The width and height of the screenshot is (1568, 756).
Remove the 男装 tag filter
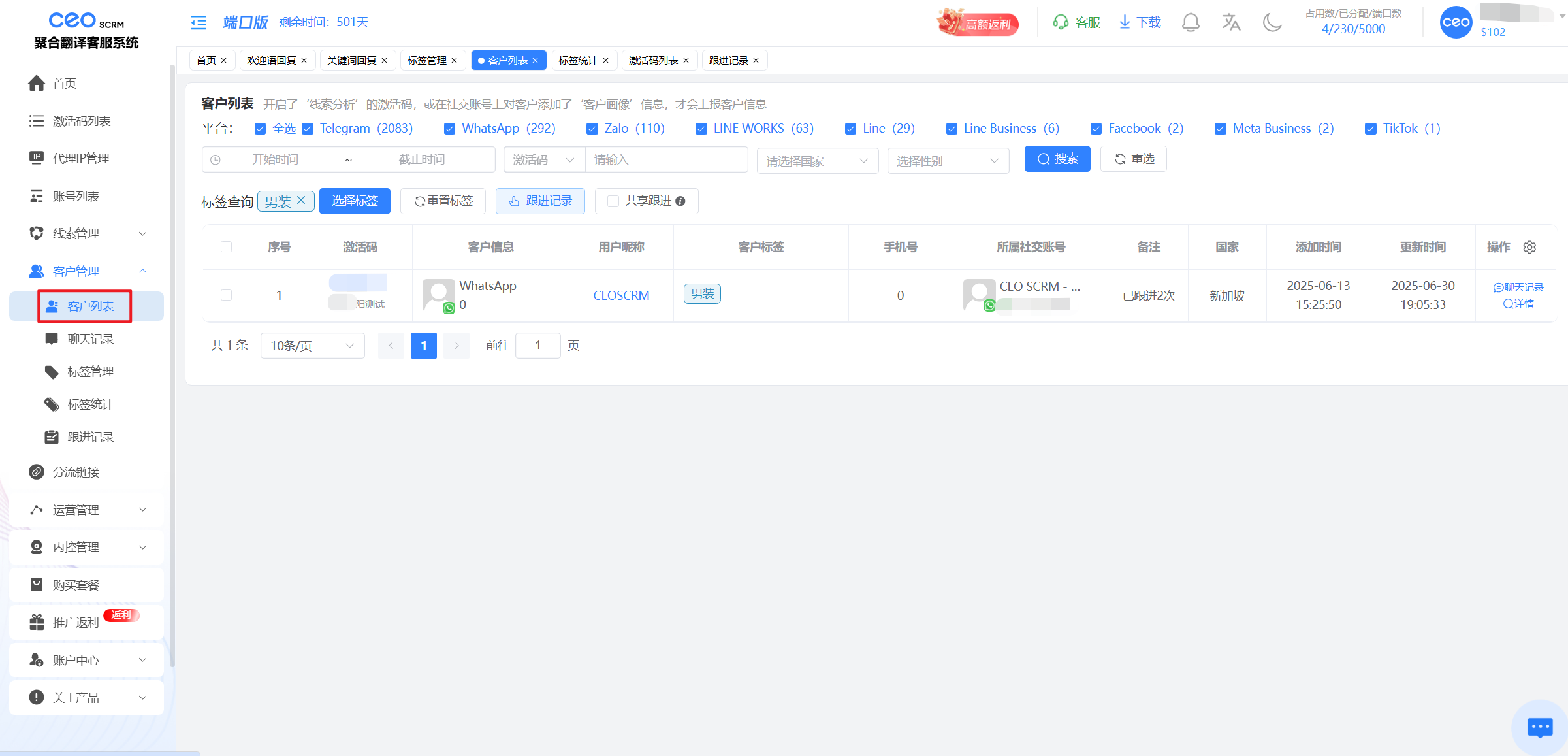[x=301, y=201]
